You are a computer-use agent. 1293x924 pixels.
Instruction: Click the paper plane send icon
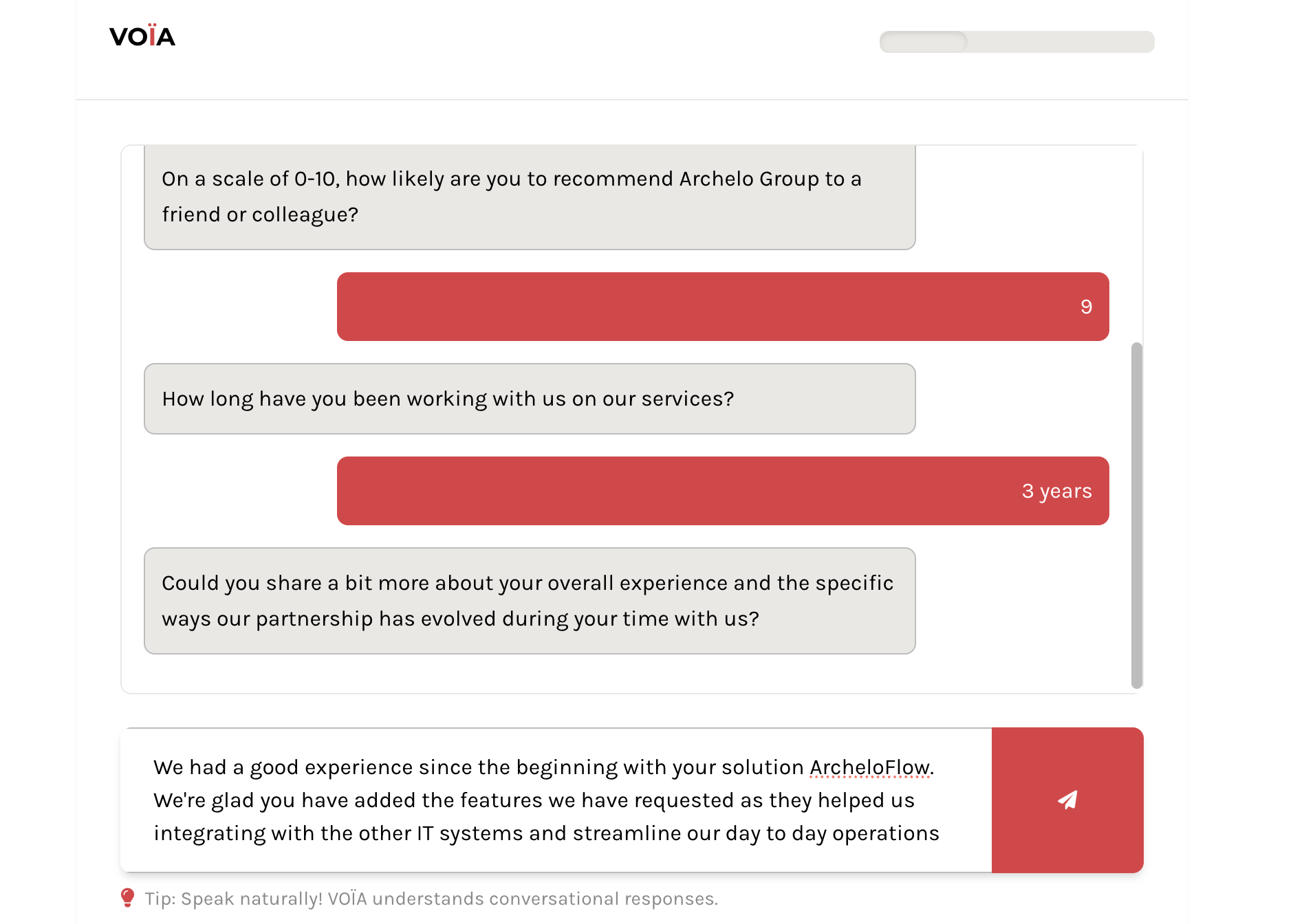click(1067, 800)
